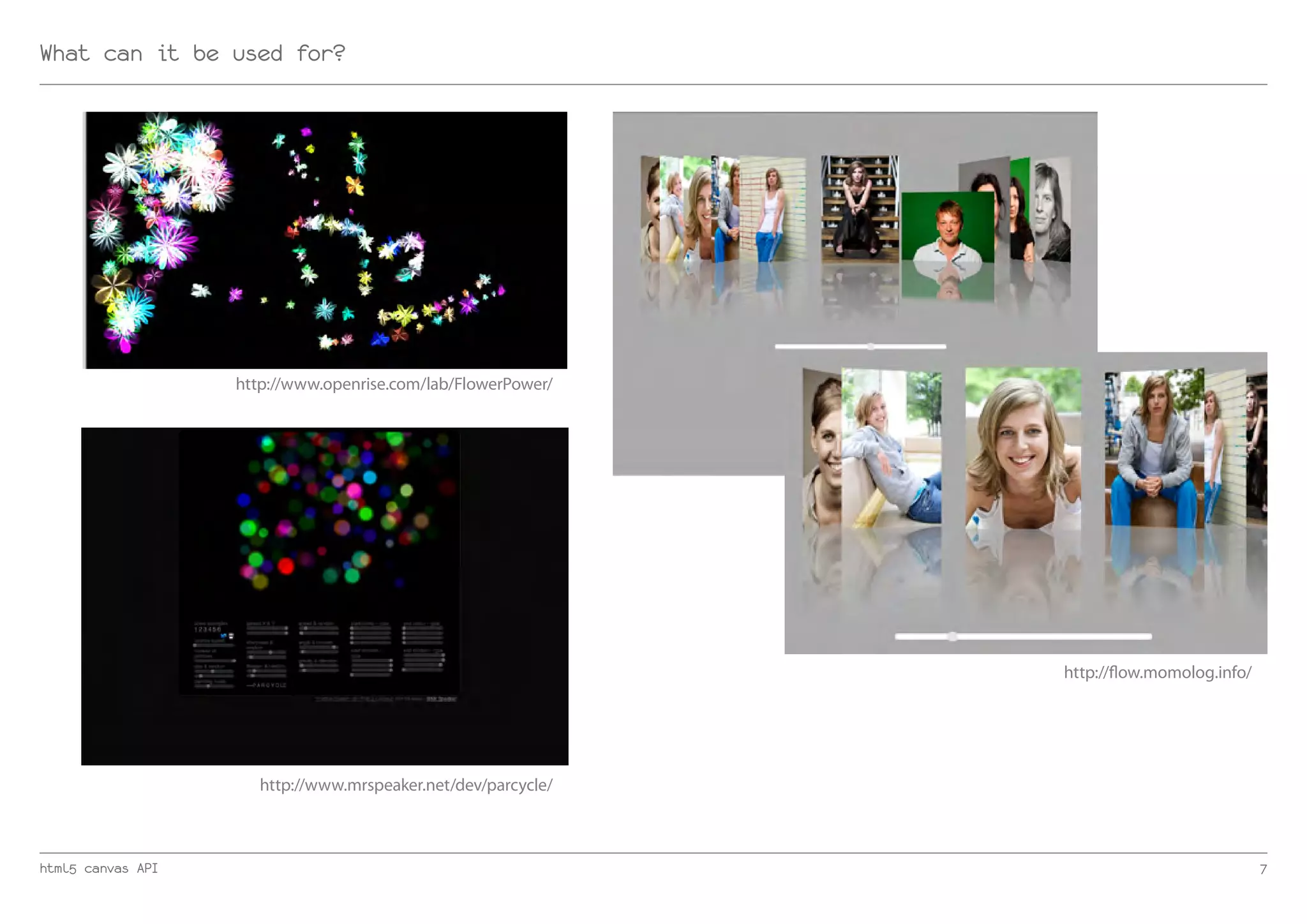This screenshot has width=1307, height=924.
Task: Open the openrise.com FlowerPower link
Action: tap(394, 384)
